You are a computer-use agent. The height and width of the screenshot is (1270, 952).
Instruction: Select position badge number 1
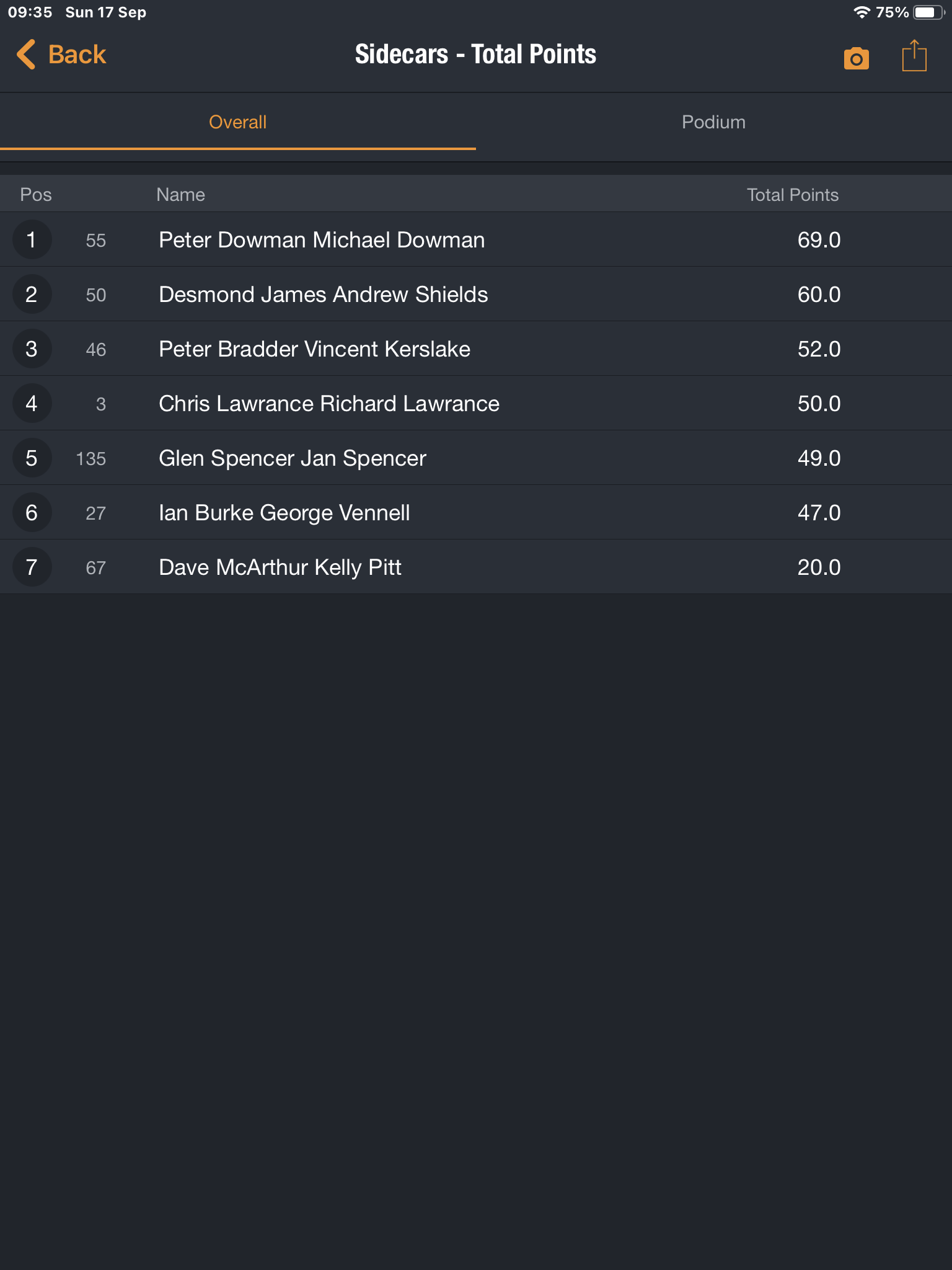pos(32,240)
